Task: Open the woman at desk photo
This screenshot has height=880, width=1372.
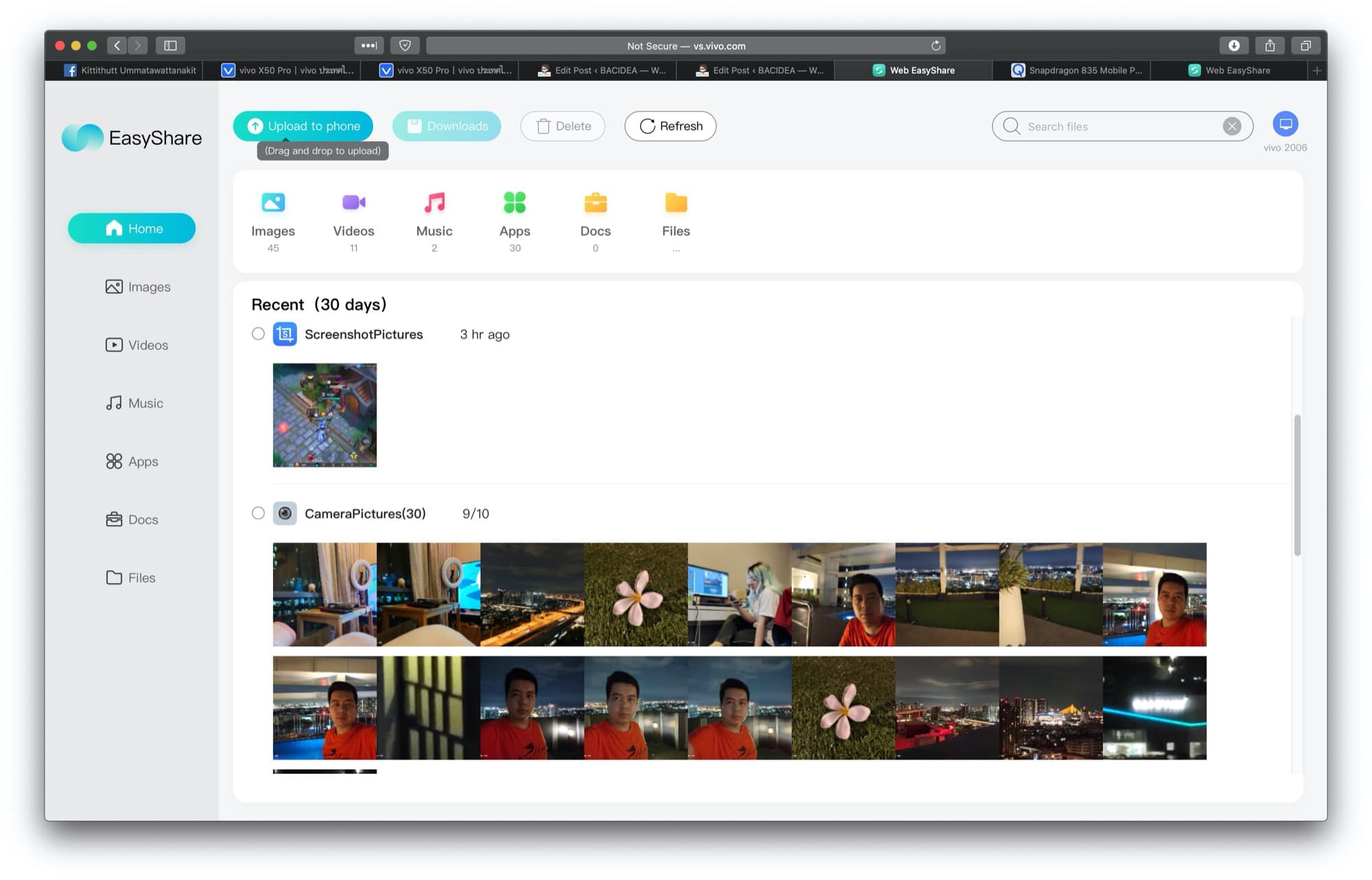Action: pos(740,595)
